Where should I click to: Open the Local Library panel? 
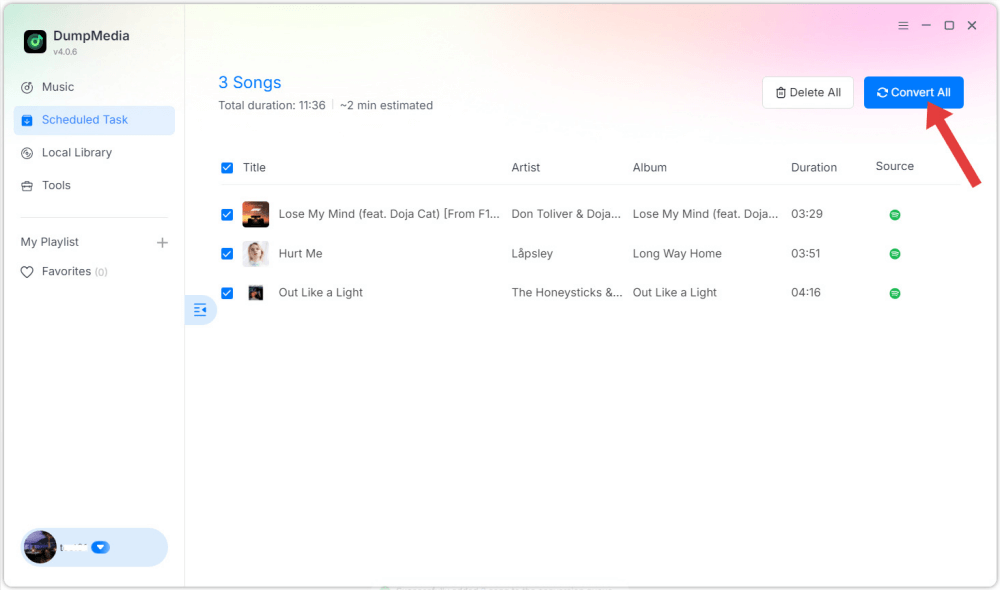75,152
